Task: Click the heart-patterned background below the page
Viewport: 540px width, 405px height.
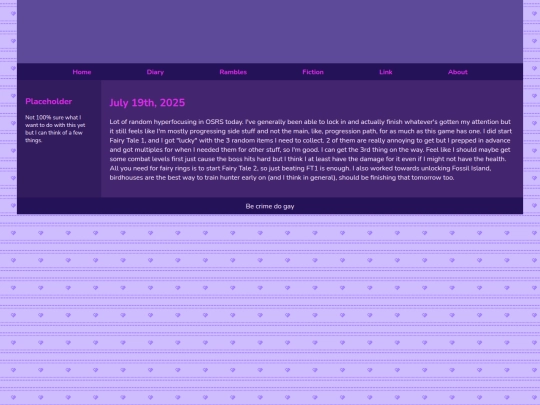Action: pos(270,310)
